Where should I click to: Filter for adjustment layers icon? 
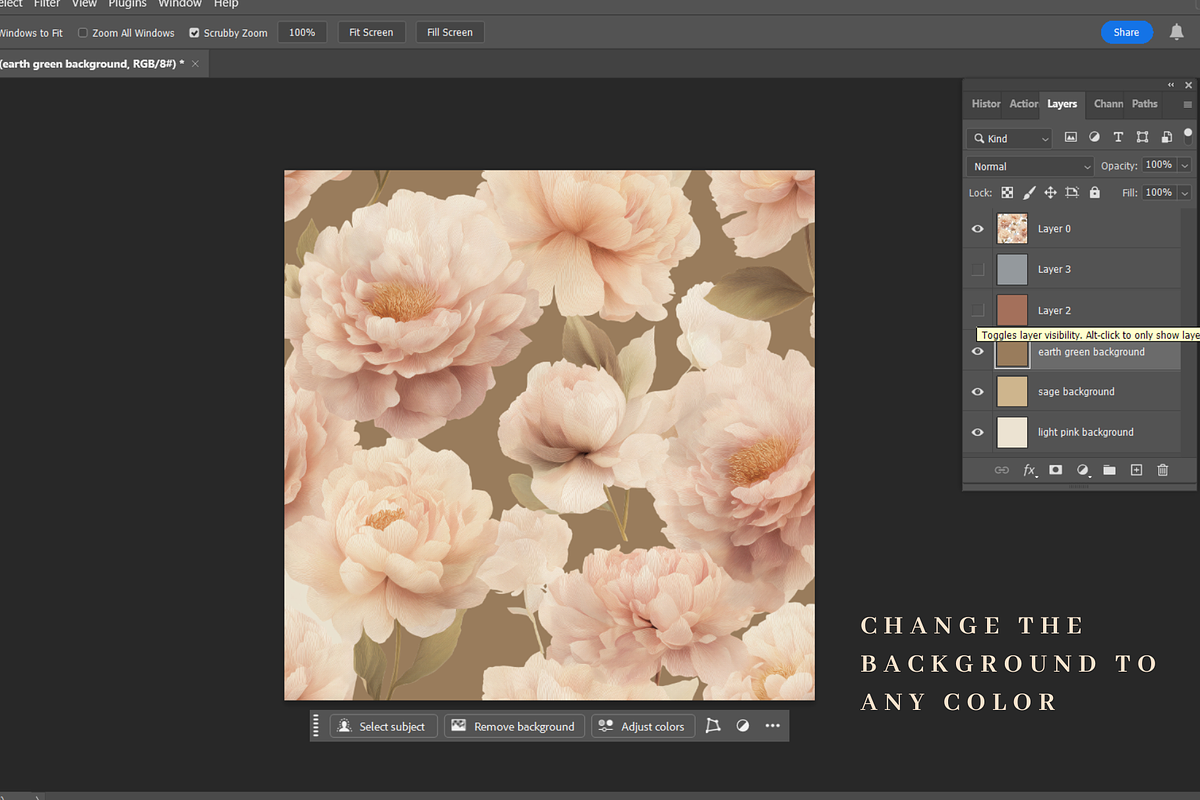click(x=1094, y=138)
